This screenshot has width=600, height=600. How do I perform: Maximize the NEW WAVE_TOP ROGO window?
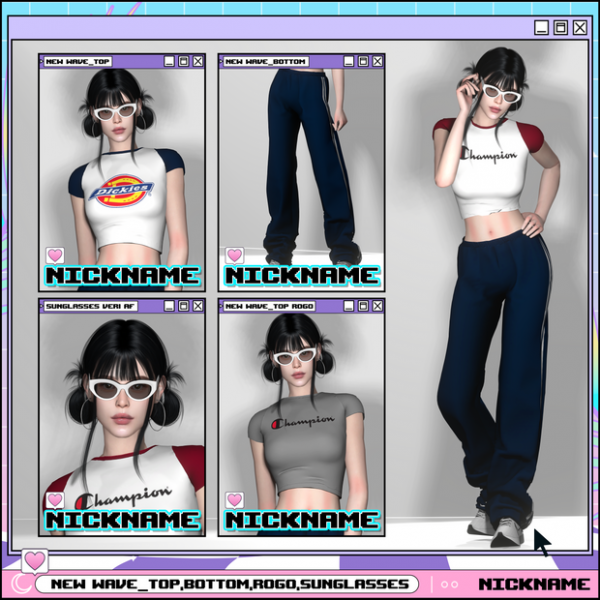[363, 306]
